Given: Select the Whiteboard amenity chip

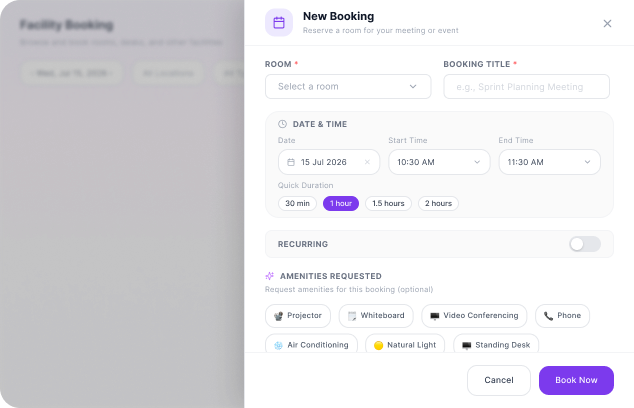Looking at the screenshot, I should pyautogui.click(x=376, y=316).
